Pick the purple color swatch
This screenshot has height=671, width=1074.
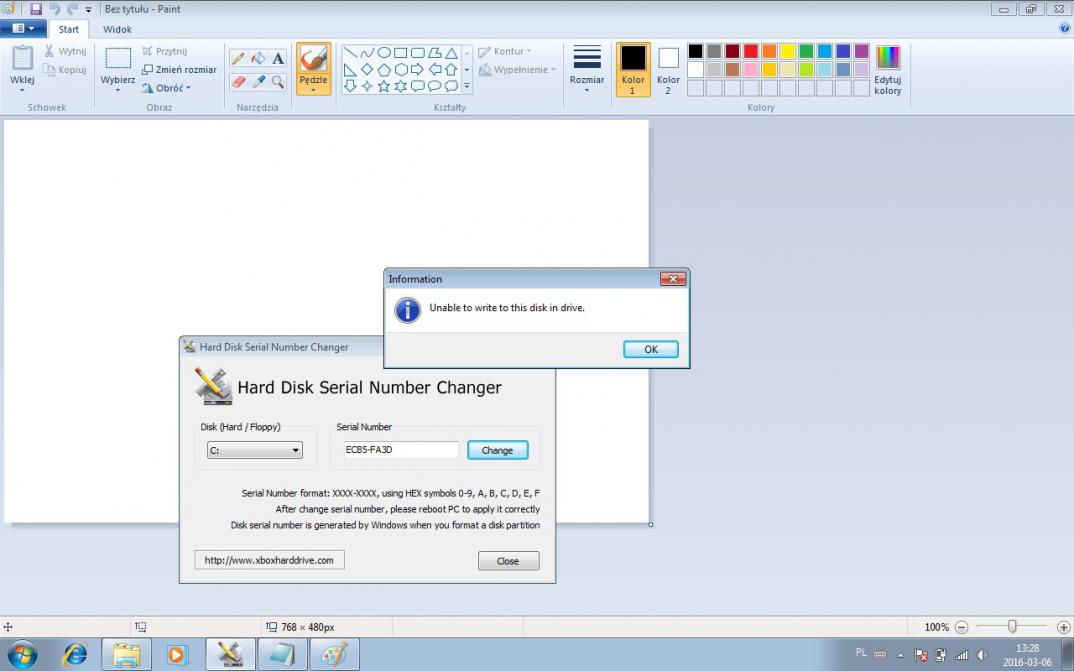(862, 51)
